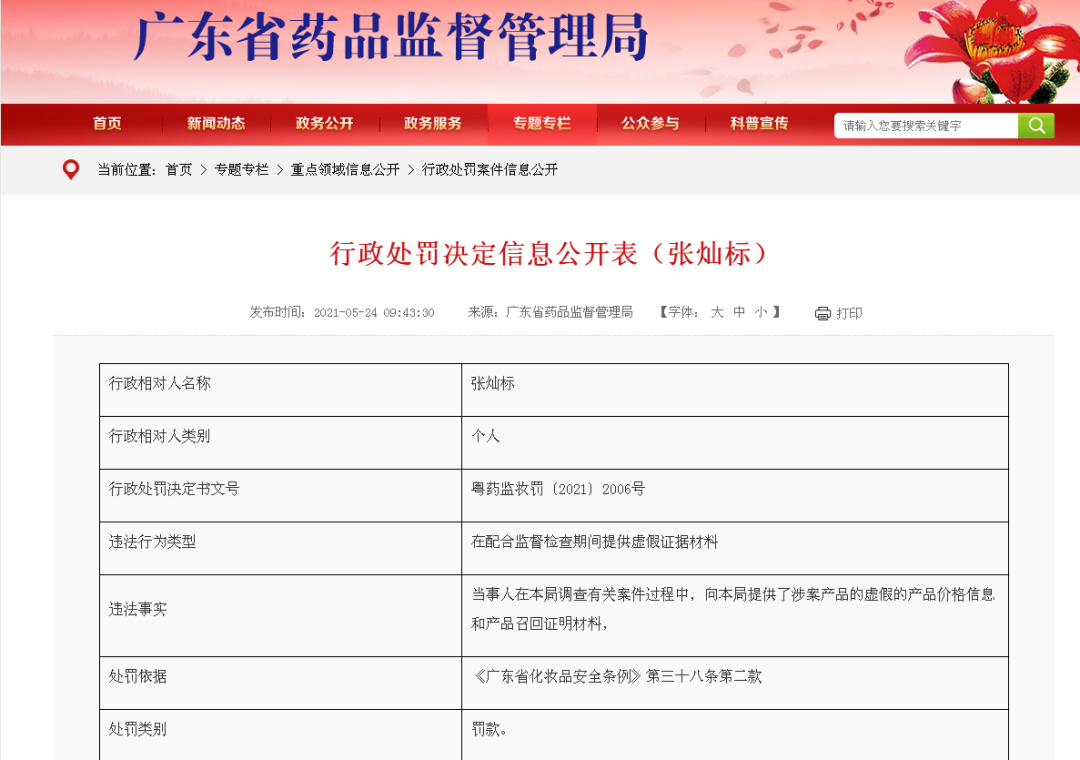
Task: Click the 打印 print link
Action: point(849,313)
